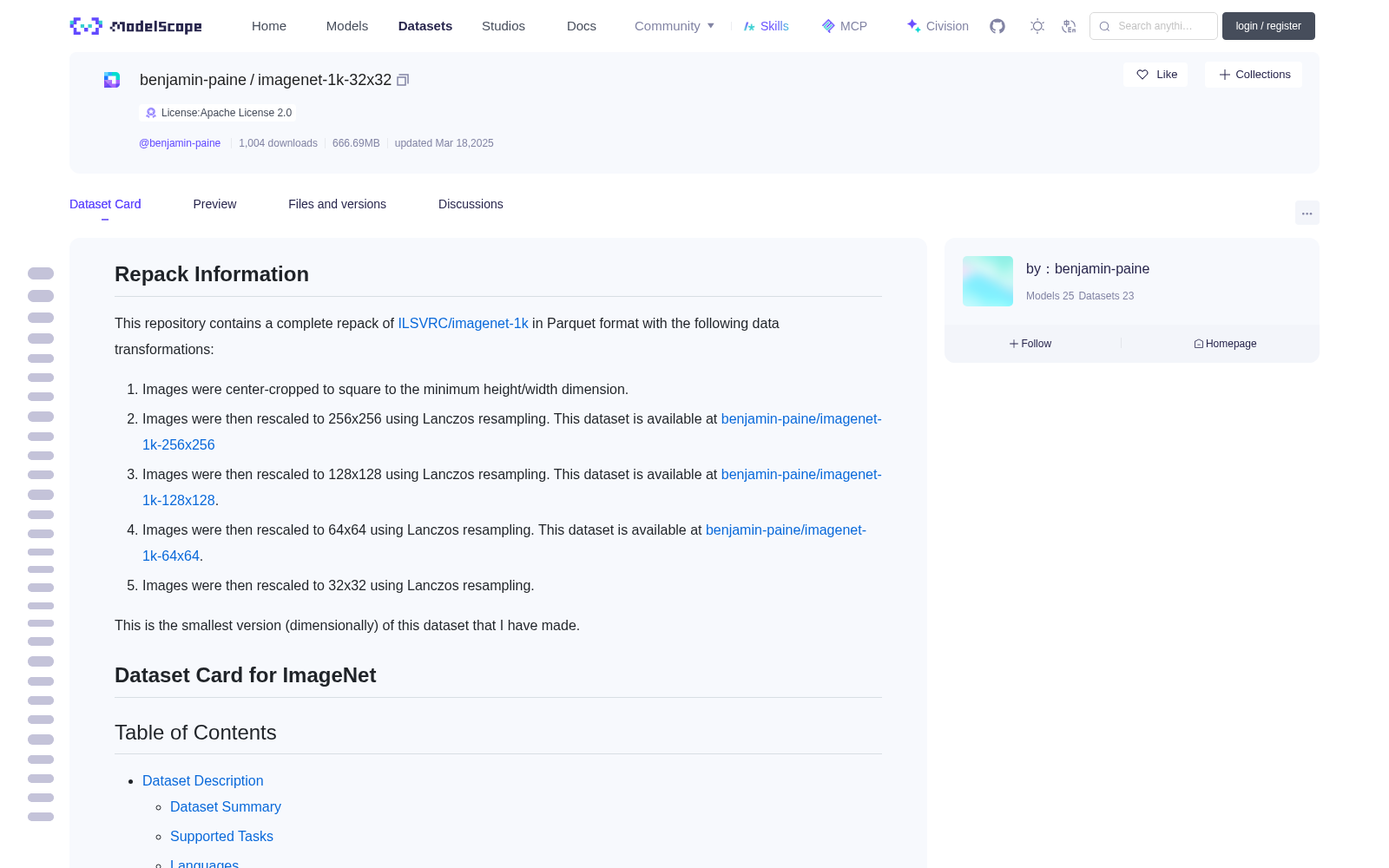Open the Datasets section

coord(425,26)
